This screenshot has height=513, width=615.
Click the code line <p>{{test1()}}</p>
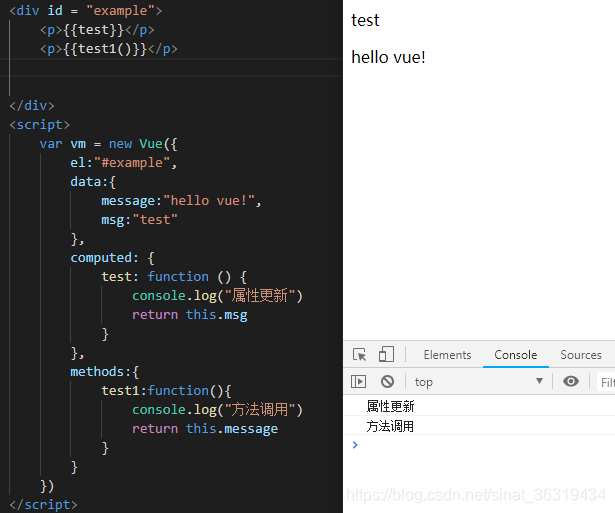point(109,49)
